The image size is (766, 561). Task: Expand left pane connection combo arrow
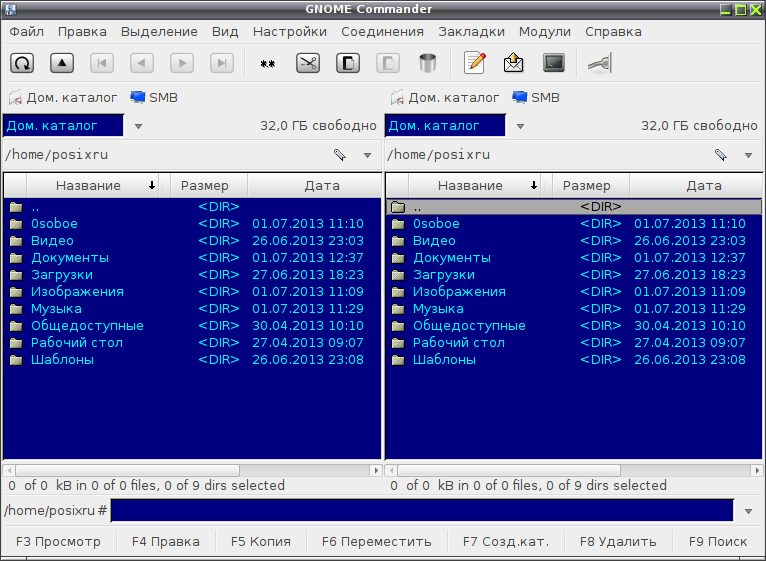pos(138,126)
